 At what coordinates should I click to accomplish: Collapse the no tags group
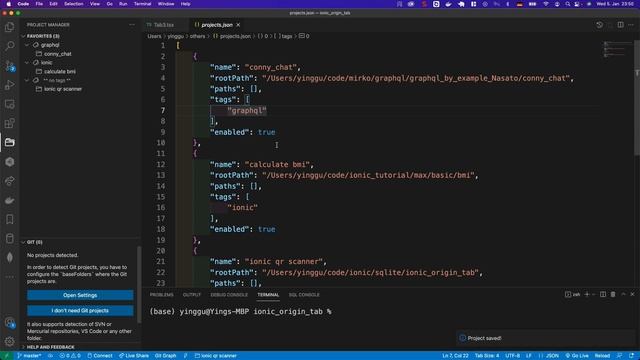coord(27,80)
